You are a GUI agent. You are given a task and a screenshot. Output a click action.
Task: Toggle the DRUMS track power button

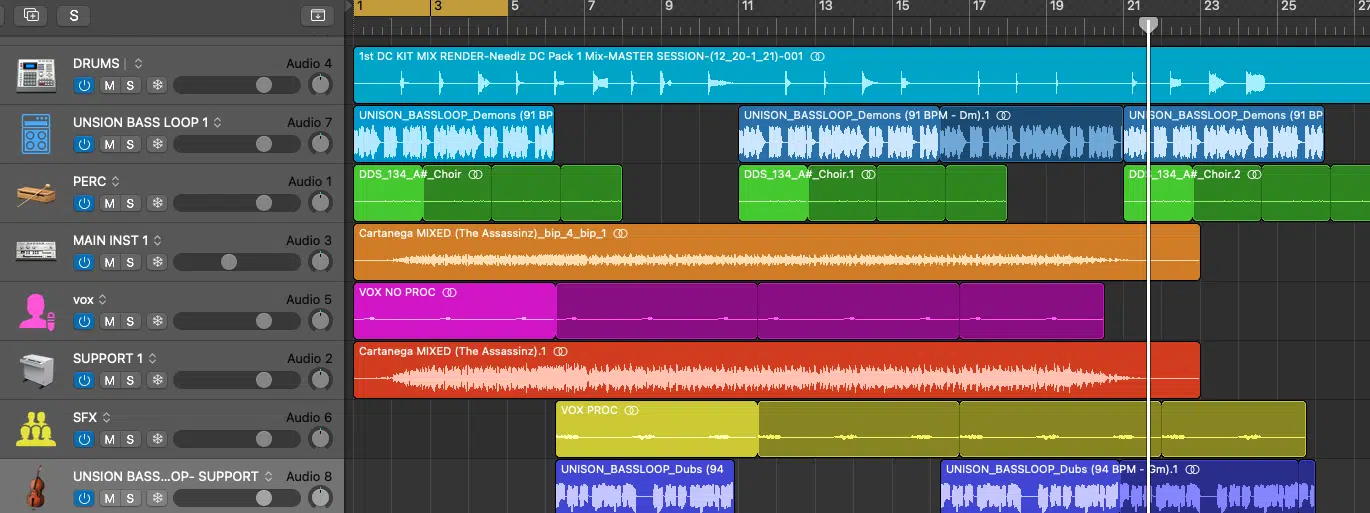[x=84, y=85]
